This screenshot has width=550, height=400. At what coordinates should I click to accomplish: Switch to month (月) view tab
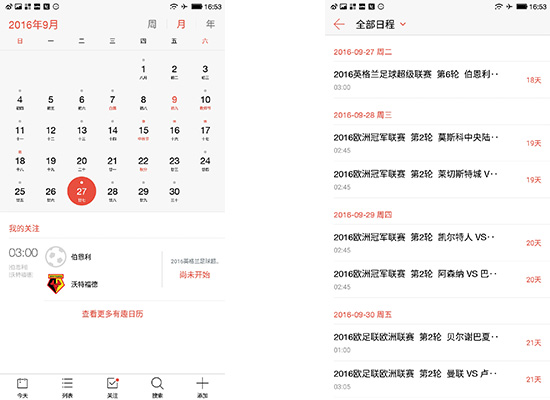coord(181,24)
